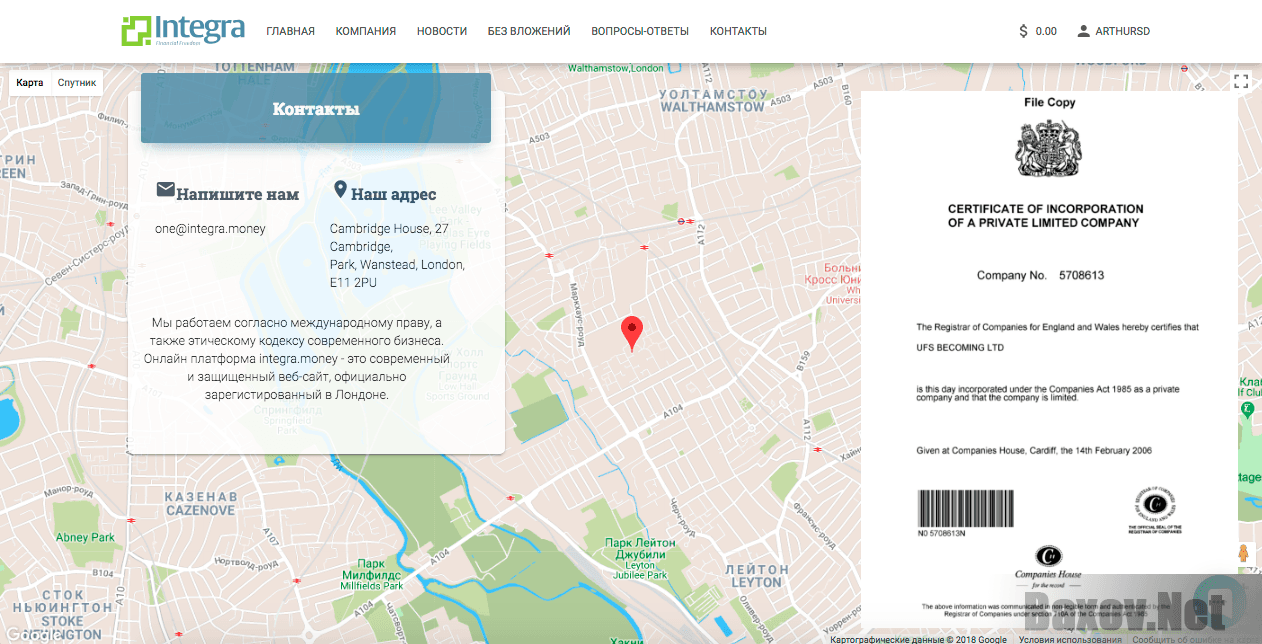Open the ГЛАВНАЯ menu item
Viewport: 1262px width, 644px height.
(290, 31)
